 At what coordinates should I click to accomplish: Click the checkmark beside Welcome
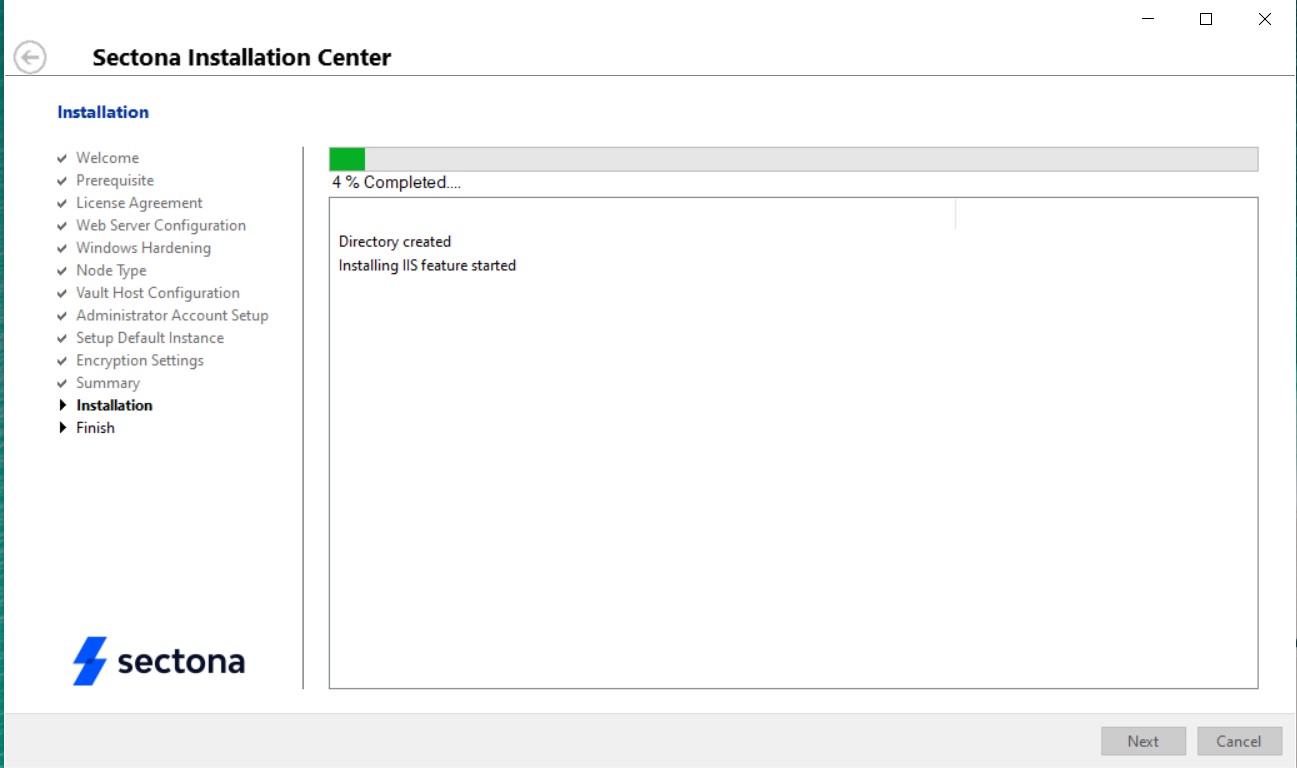pos(62,158)
